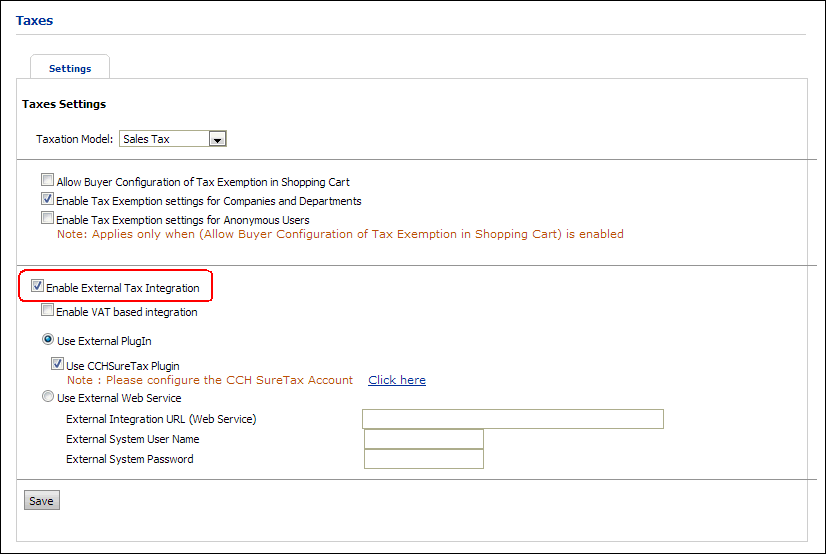Image resolution: width=826 pixels, height=555 pixels.
Task: Switch to the Settings tab
Action: click(70, 68)
